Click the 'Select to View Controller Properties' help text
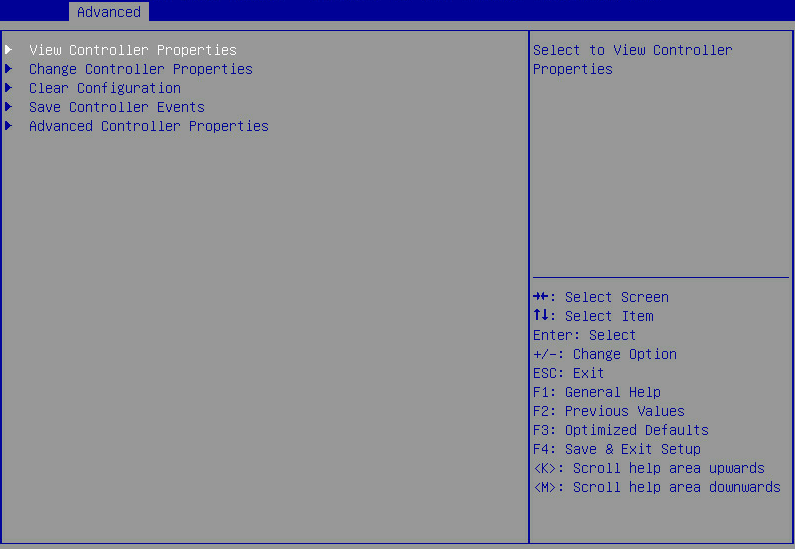 (633, 59)
